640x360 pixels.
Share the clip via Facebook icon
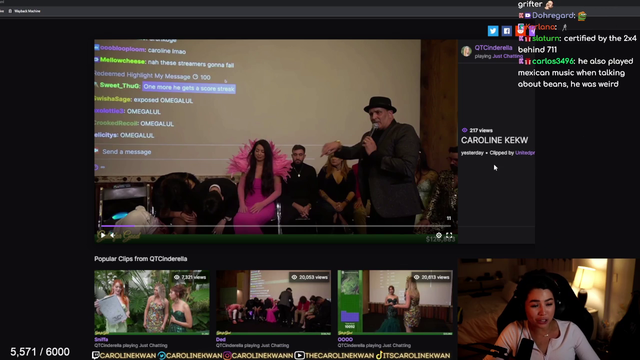[x=507, y=31]
